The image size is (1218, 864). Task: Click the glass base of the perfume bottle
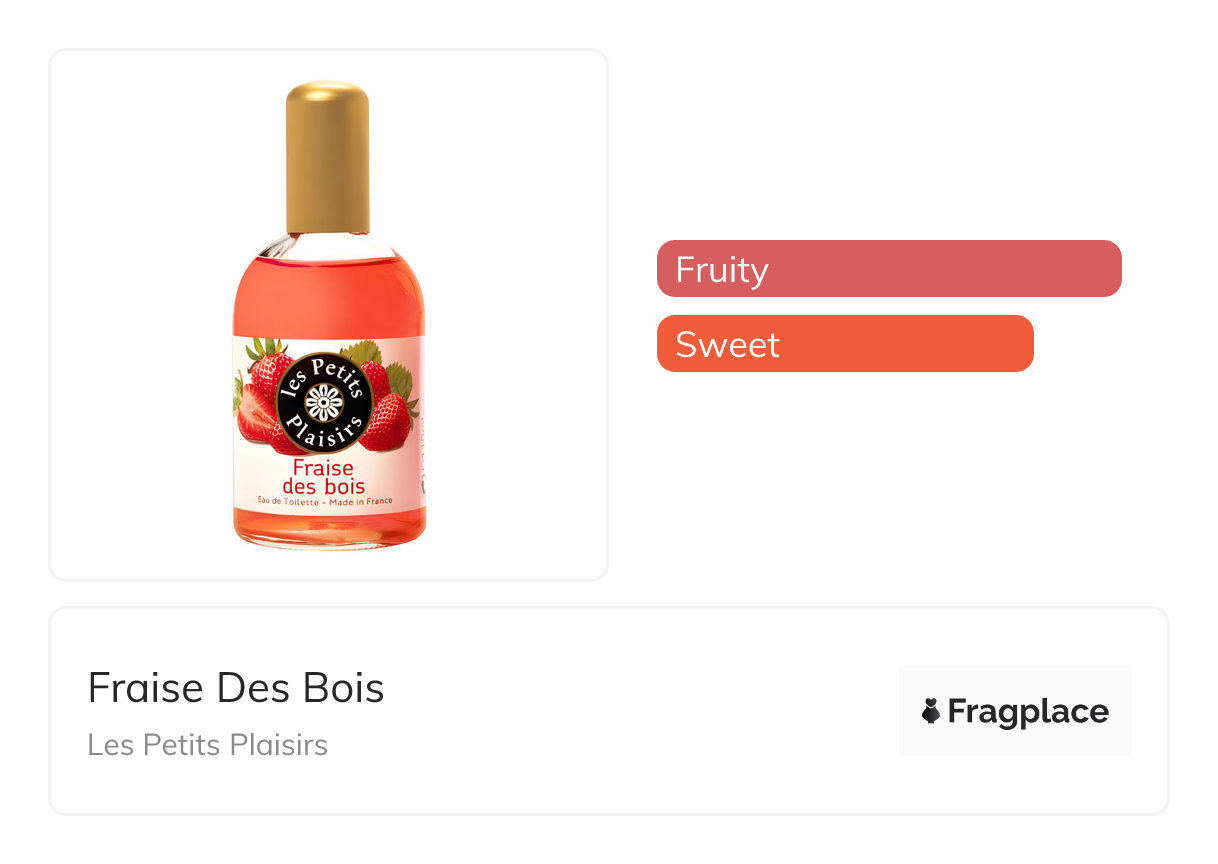coord(329,532)
